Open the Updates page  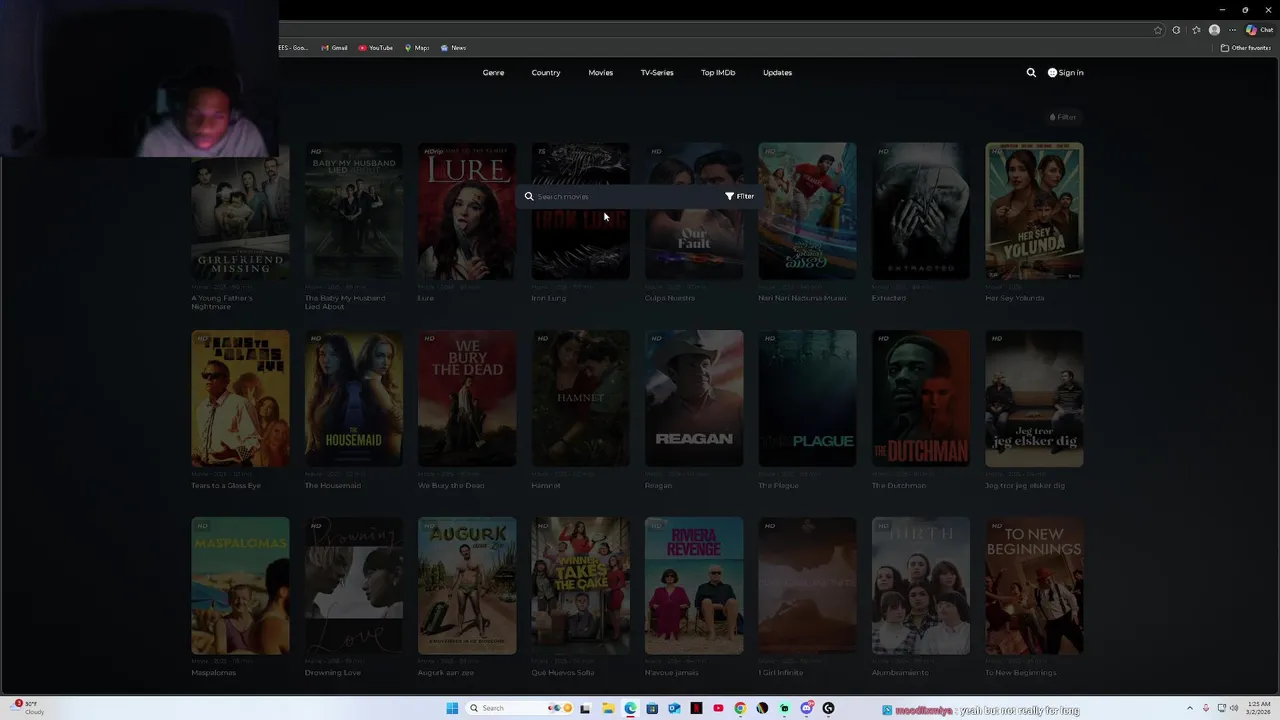point(777,72)
